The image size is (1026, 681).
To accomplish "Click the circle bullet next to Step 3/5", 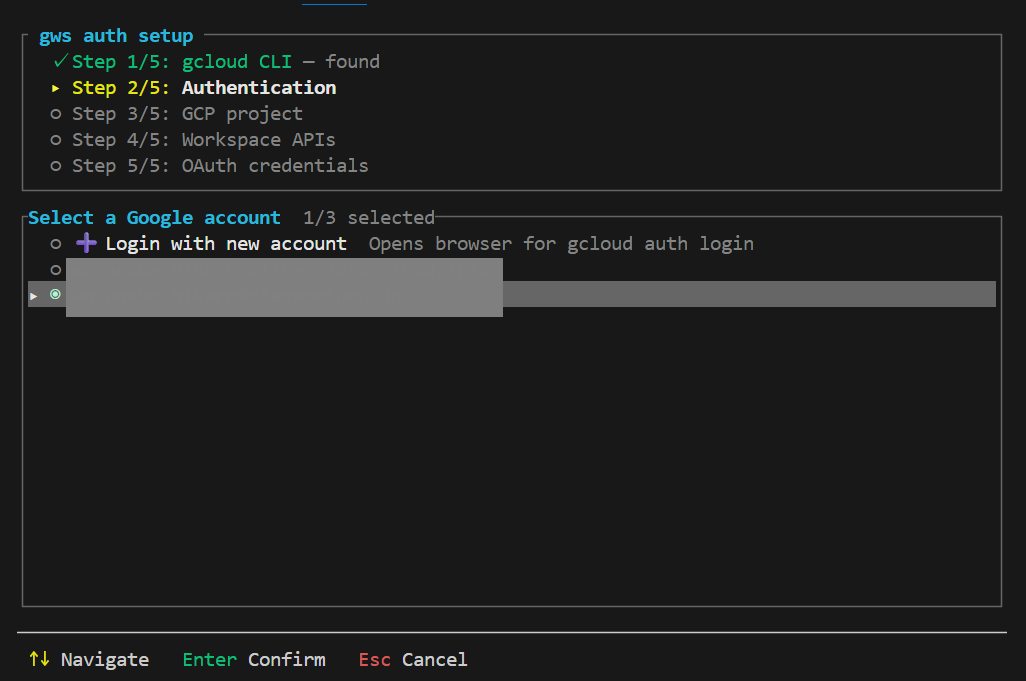I will tap(56, 114).
